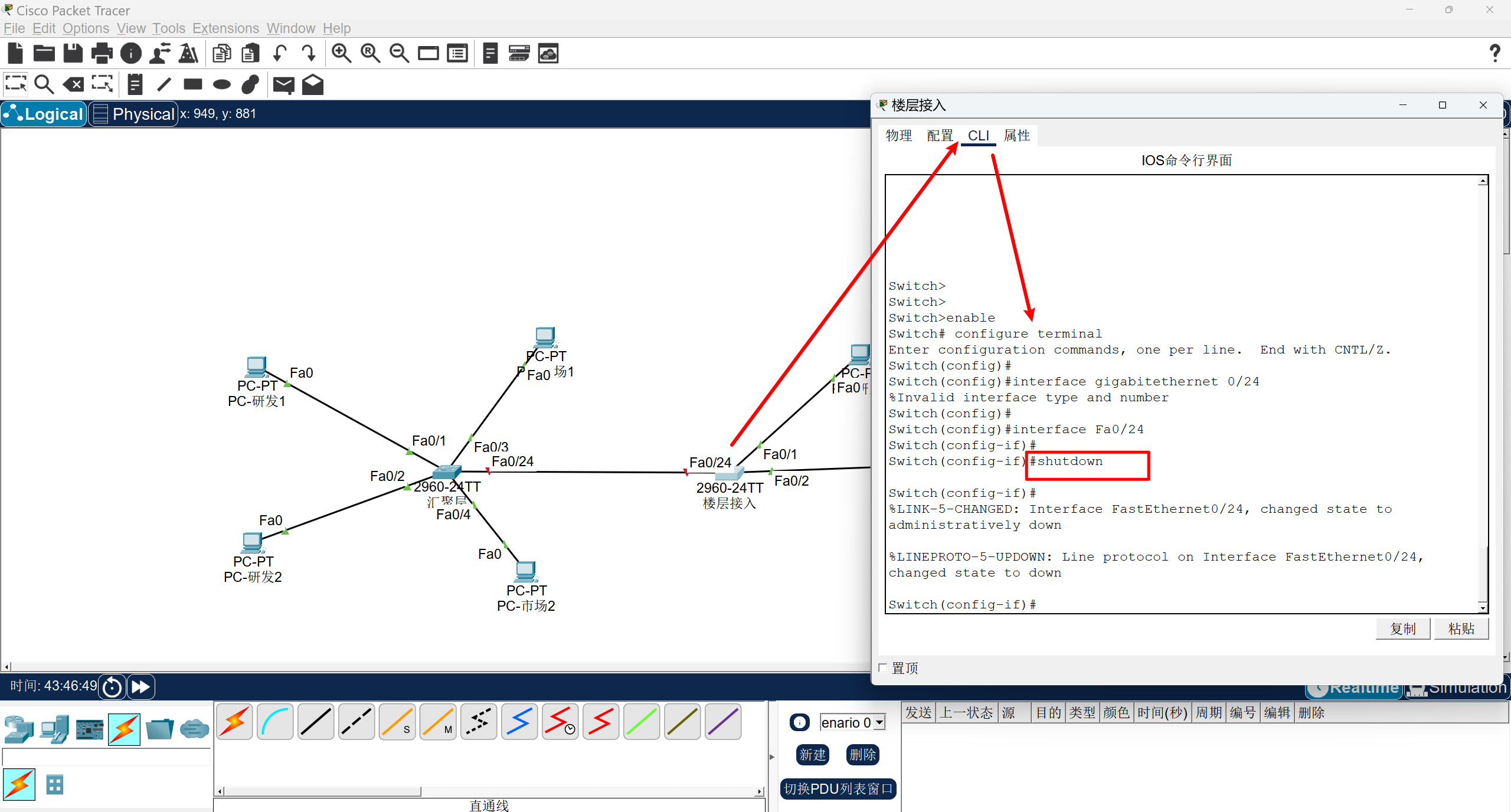
Task: Click the PC-市场2 computer
Action: (525, 572)
